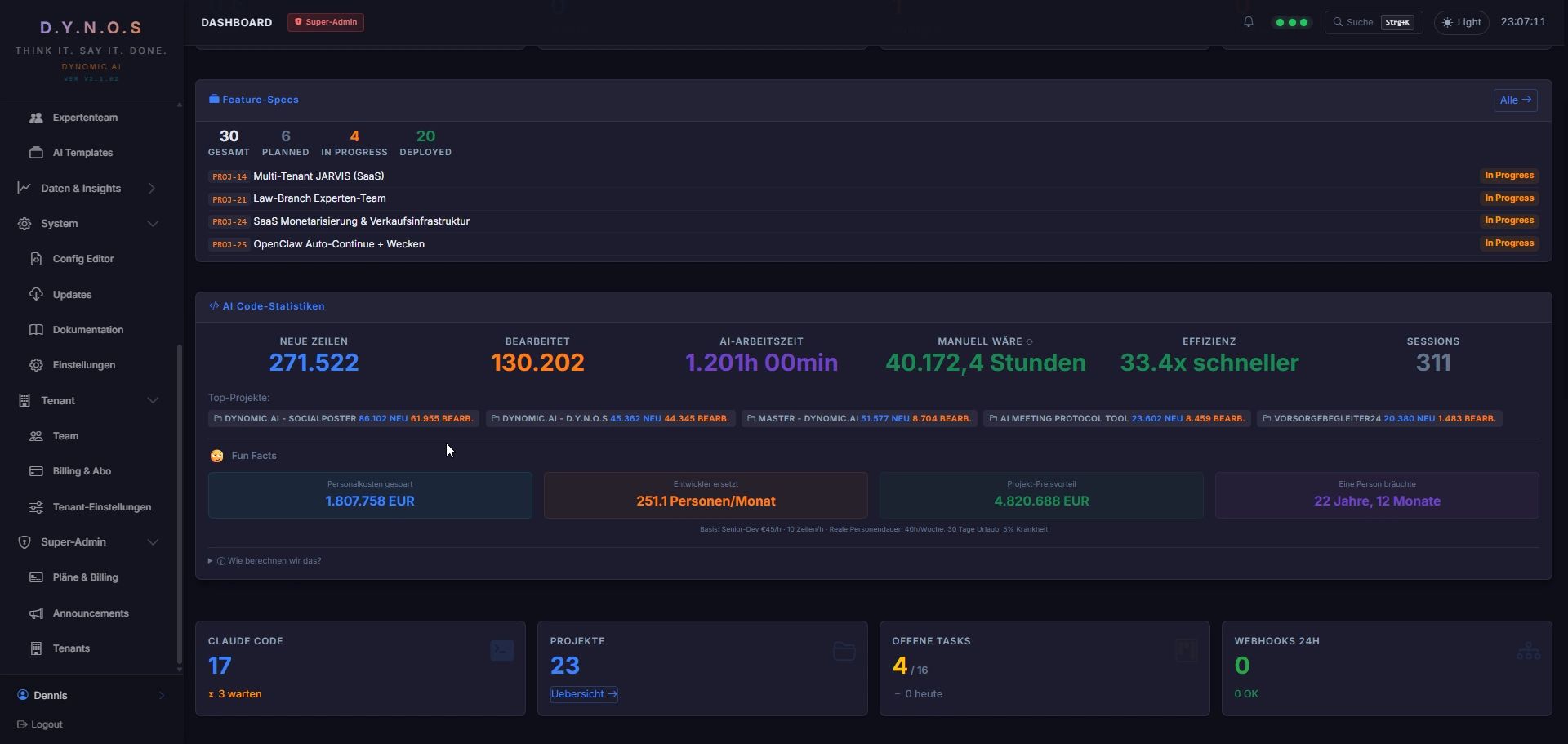Select DYNOMIC.AI - SOCIALPOSTER project chip
1568x744 pixels.
click(344, 419)
